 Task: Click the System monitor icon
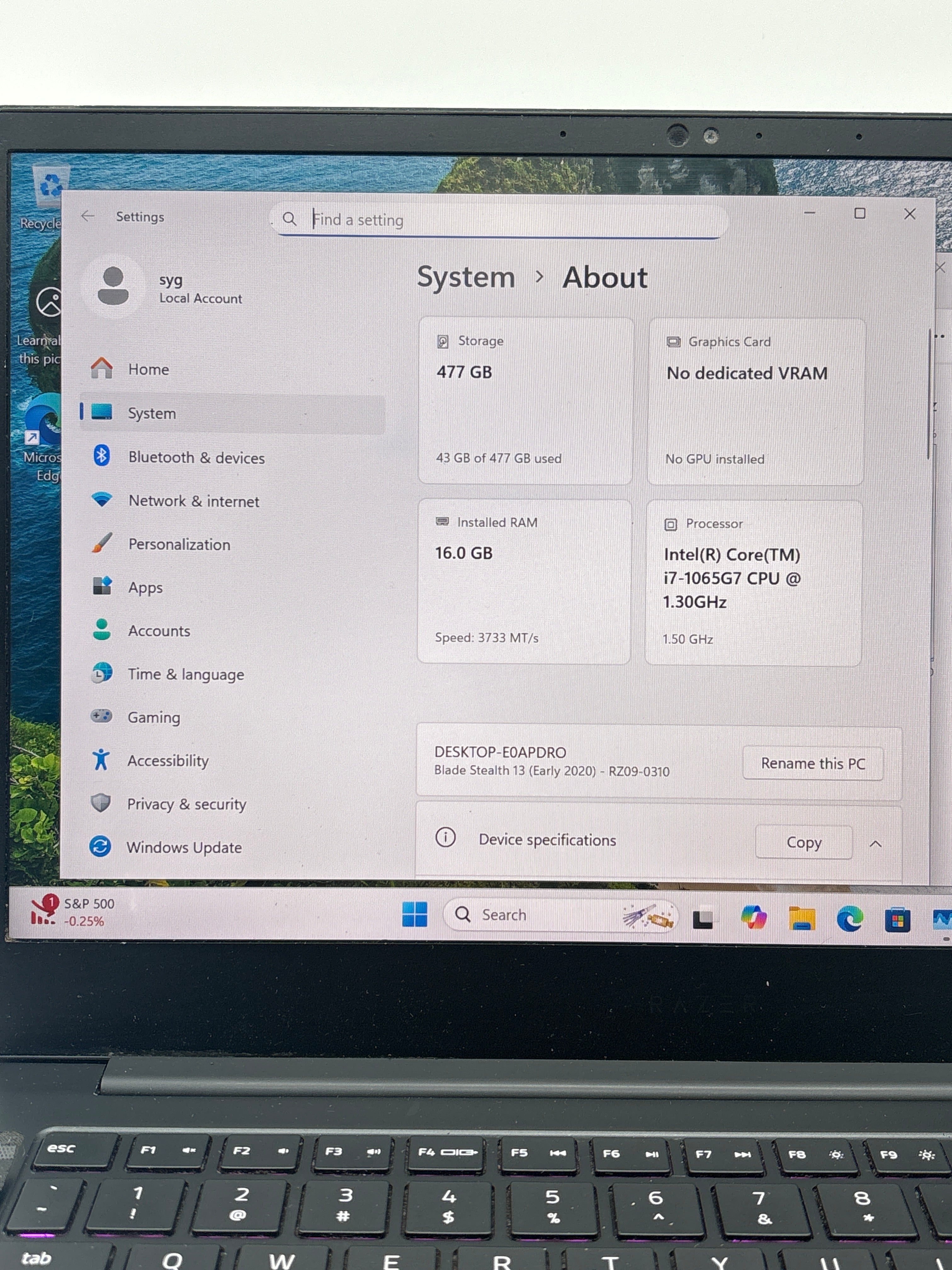click(x=102, y=412)
